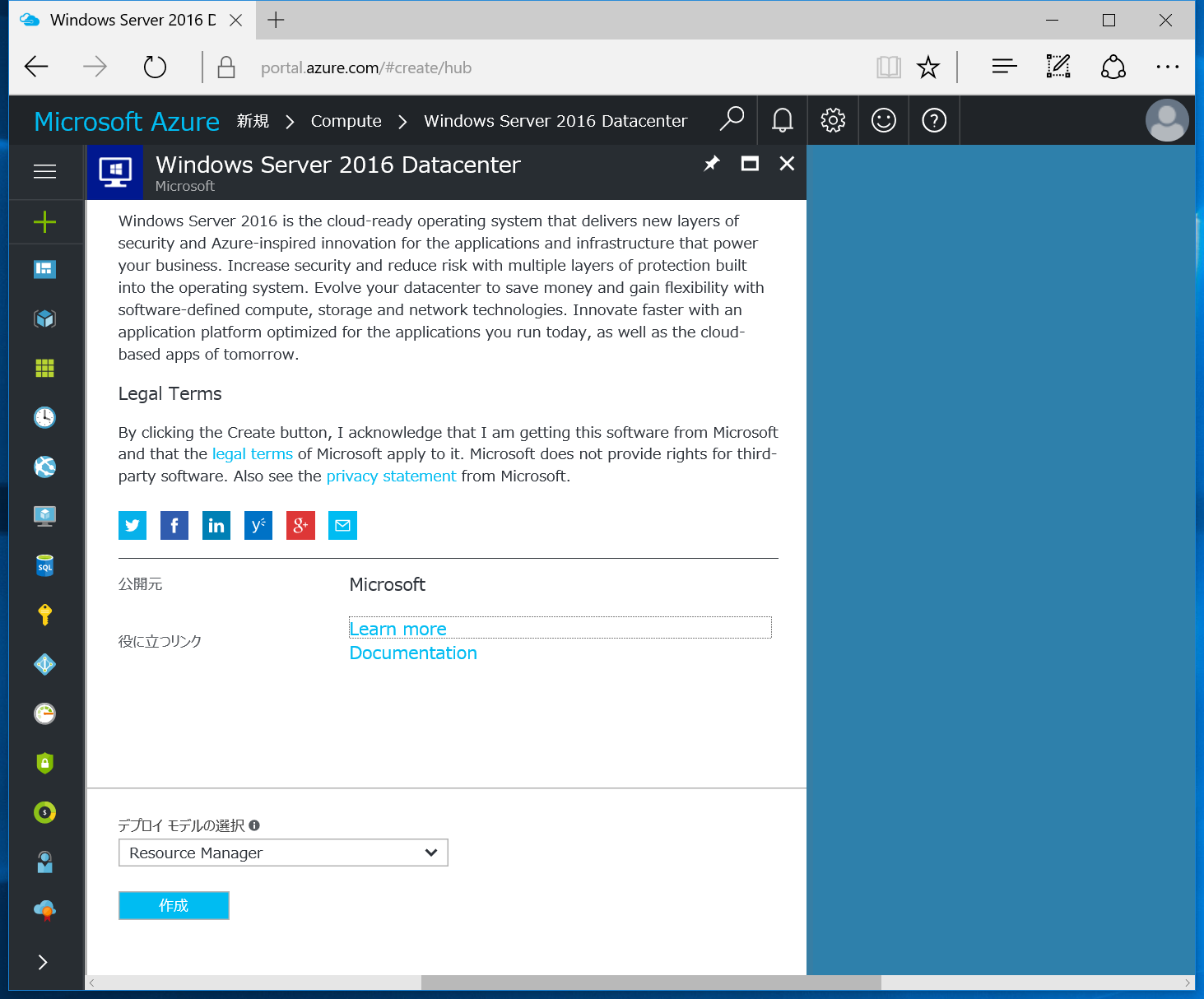Expand the sidebar More services chevron

[43, 962]
